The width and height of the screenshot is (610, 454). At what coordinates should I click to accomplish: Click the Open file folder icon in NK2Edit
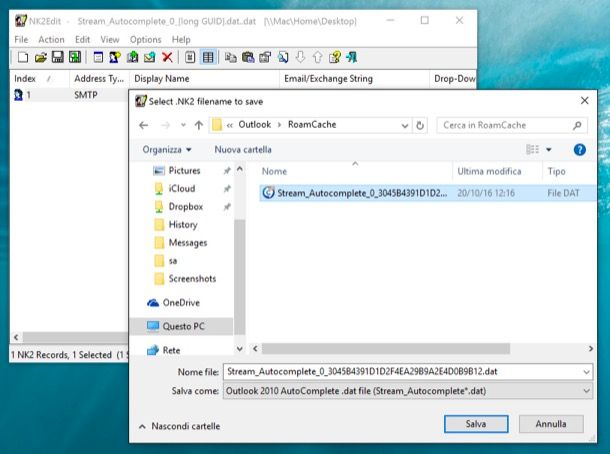click(x=40, y=58)
